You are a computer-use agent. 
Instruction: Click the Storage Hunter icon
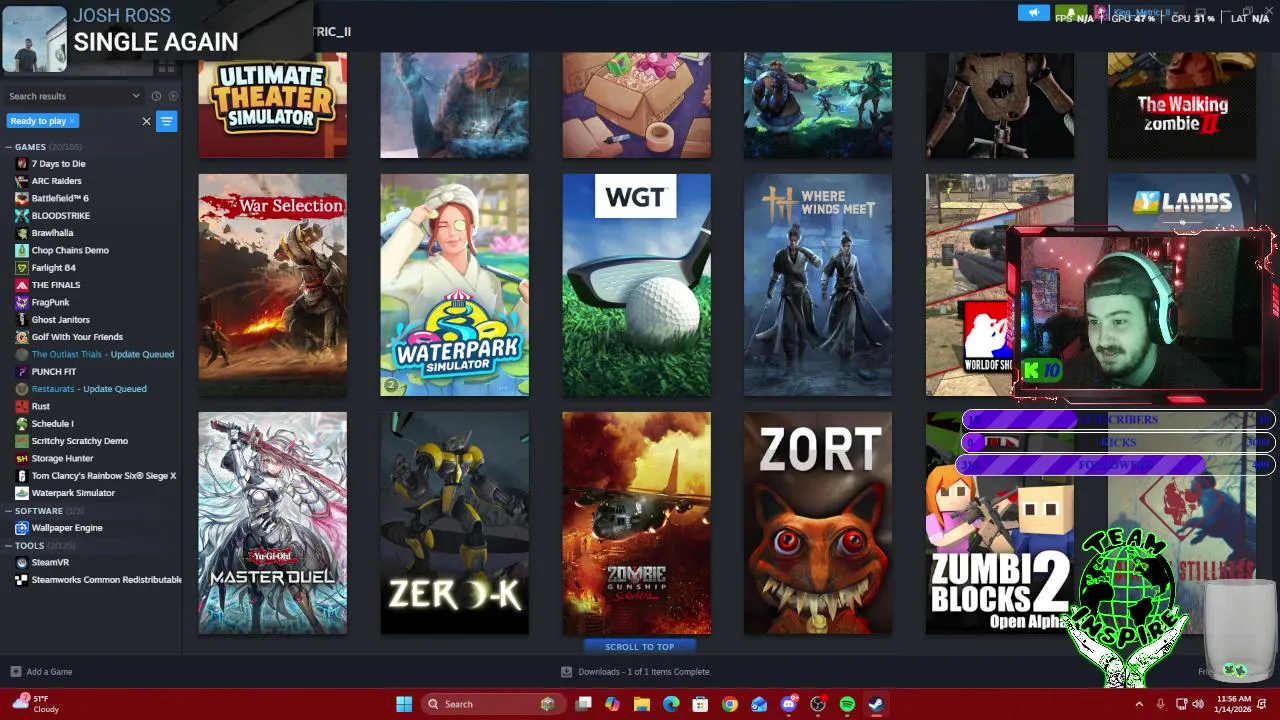22,458
